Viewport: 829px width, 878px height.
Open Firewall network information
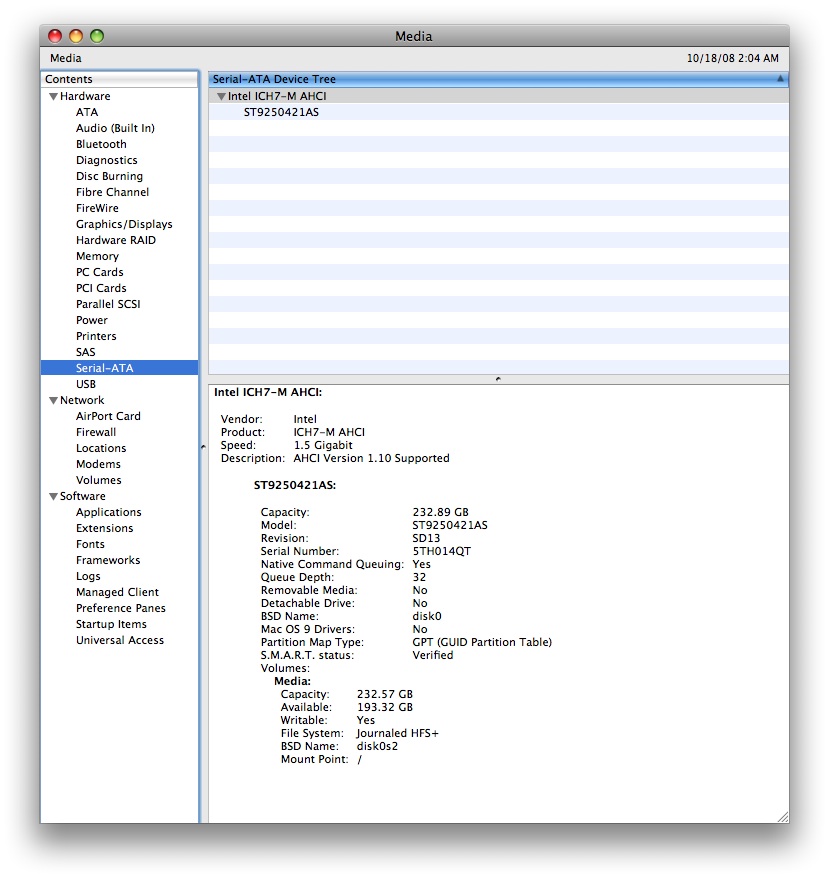tap(96, 432)
